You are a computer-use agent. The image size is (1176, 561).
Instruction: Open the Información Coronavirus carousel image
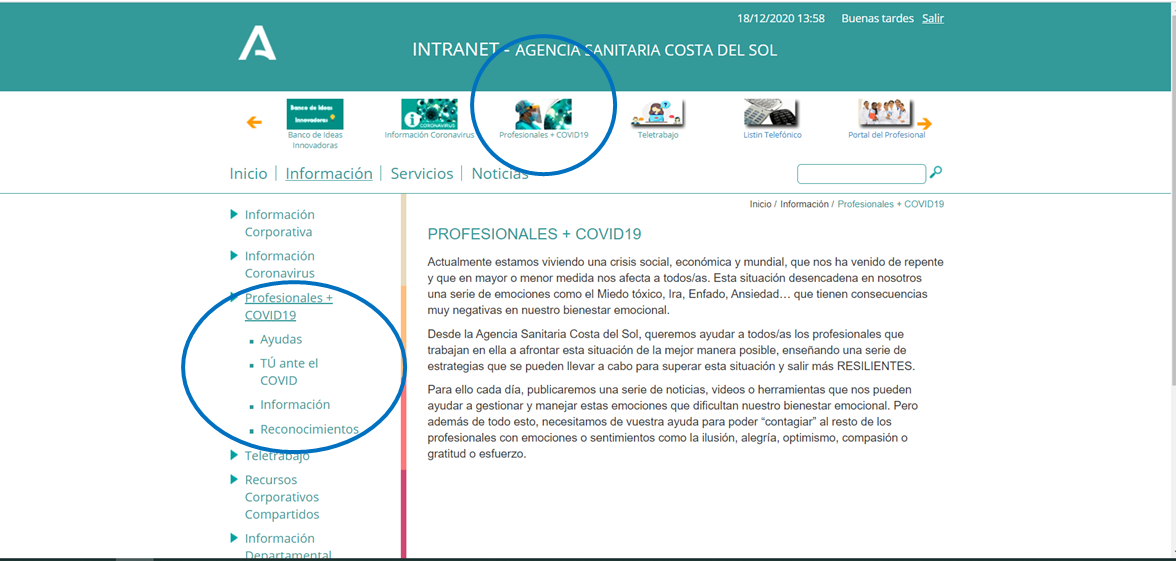429,114
